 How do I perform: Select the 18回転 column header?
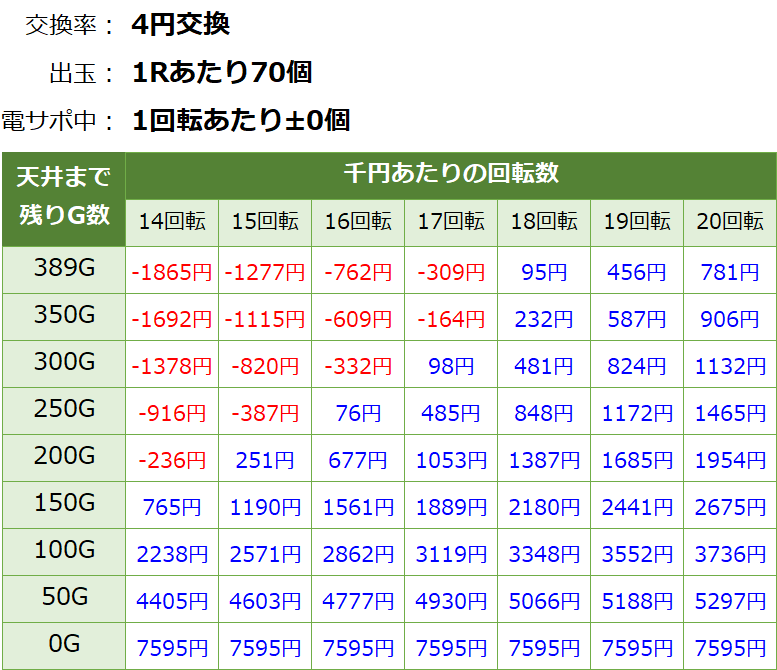click(544, 223)
